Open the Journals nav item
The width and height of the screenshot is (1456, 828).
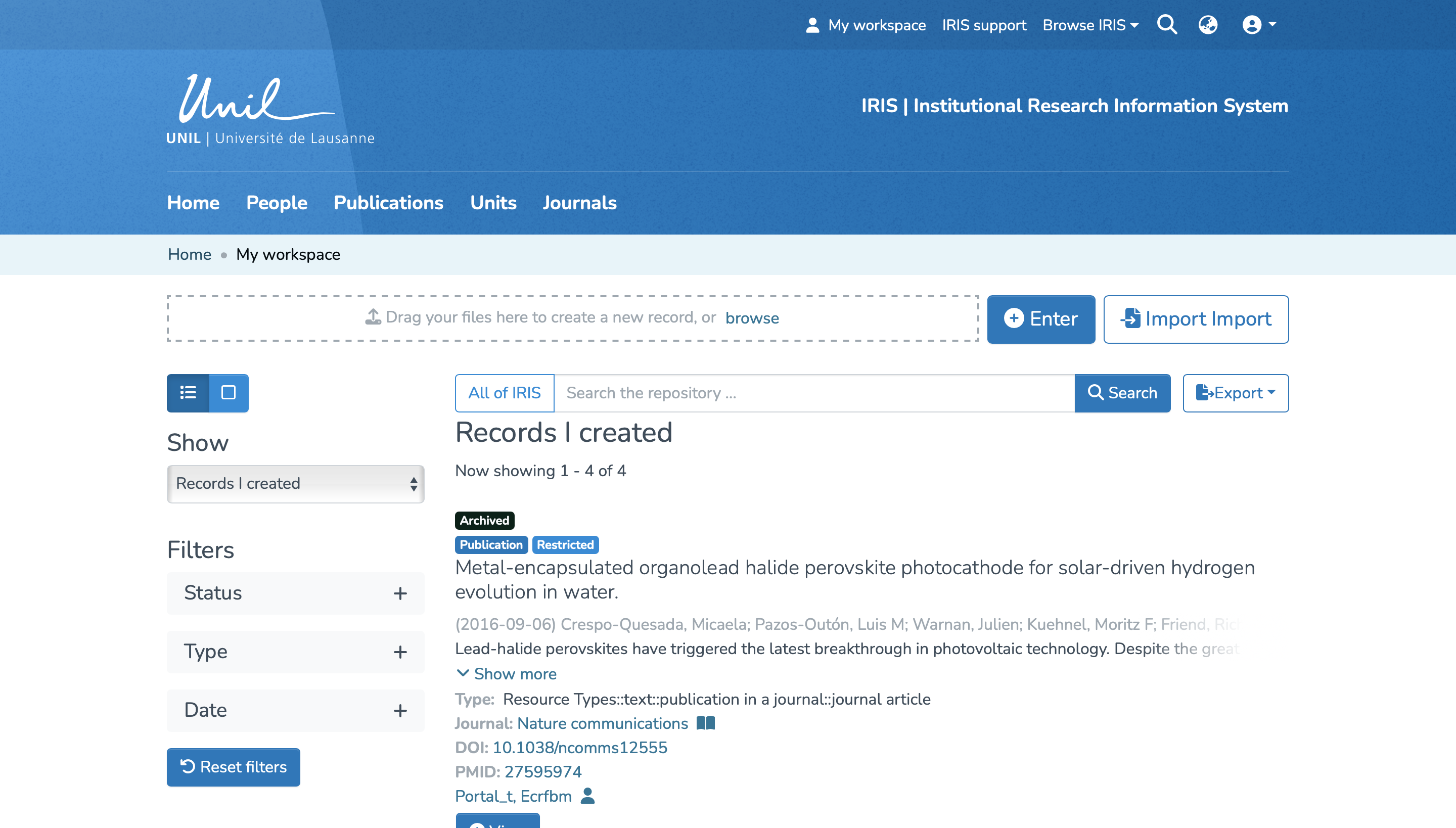pos(579,203)
